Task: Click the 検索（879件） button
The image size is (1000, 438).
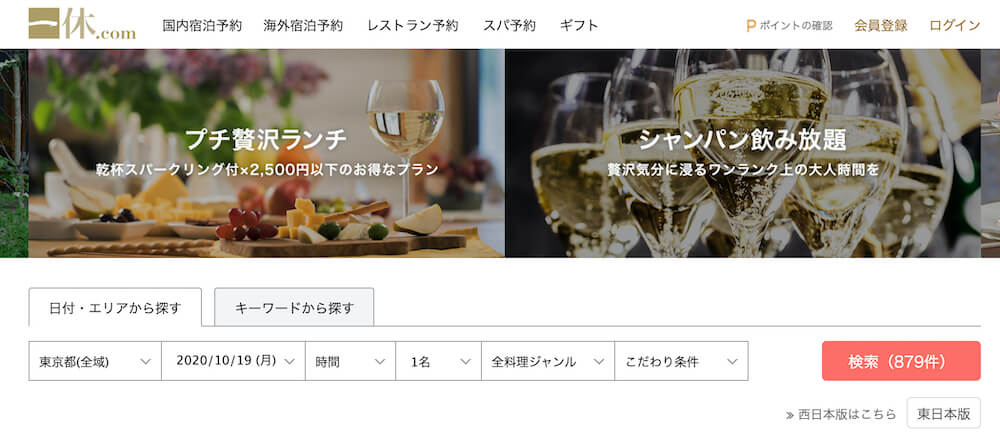Action: tap(901, 361)
